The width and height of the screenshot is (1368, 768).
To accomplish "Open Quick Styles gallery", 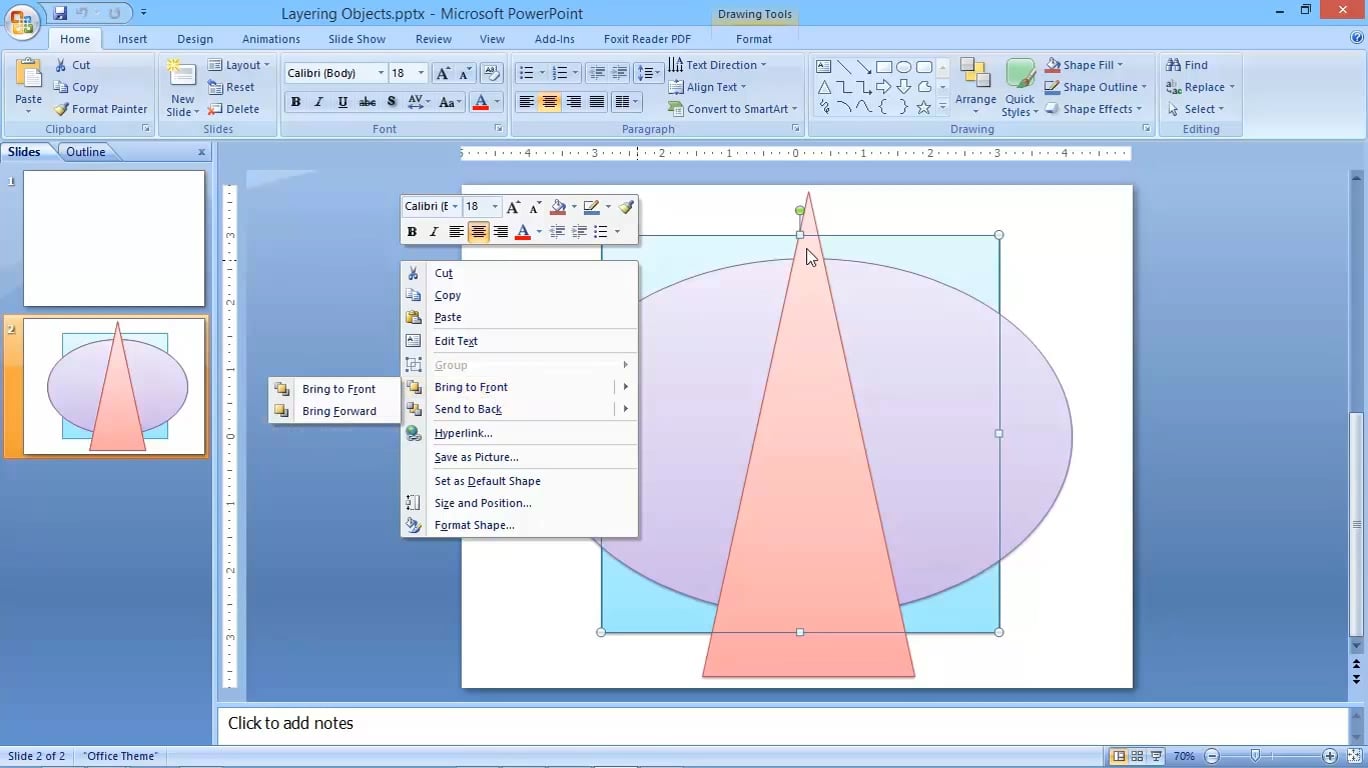I will (1020, 88).
